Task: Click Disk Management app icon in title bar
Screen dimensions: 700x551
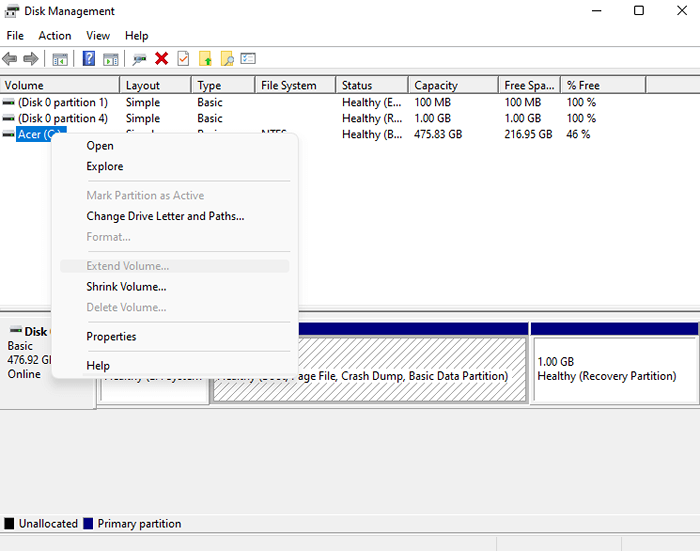Action: click(12, 11)
